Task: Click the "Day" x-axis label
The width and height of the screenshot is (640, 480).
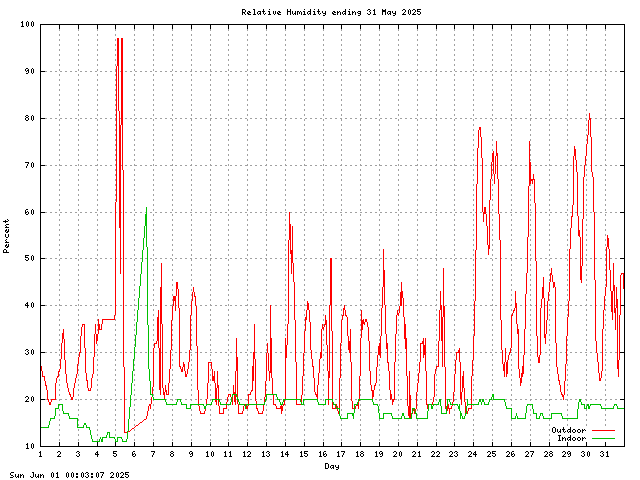Action: tap(332, 466)
